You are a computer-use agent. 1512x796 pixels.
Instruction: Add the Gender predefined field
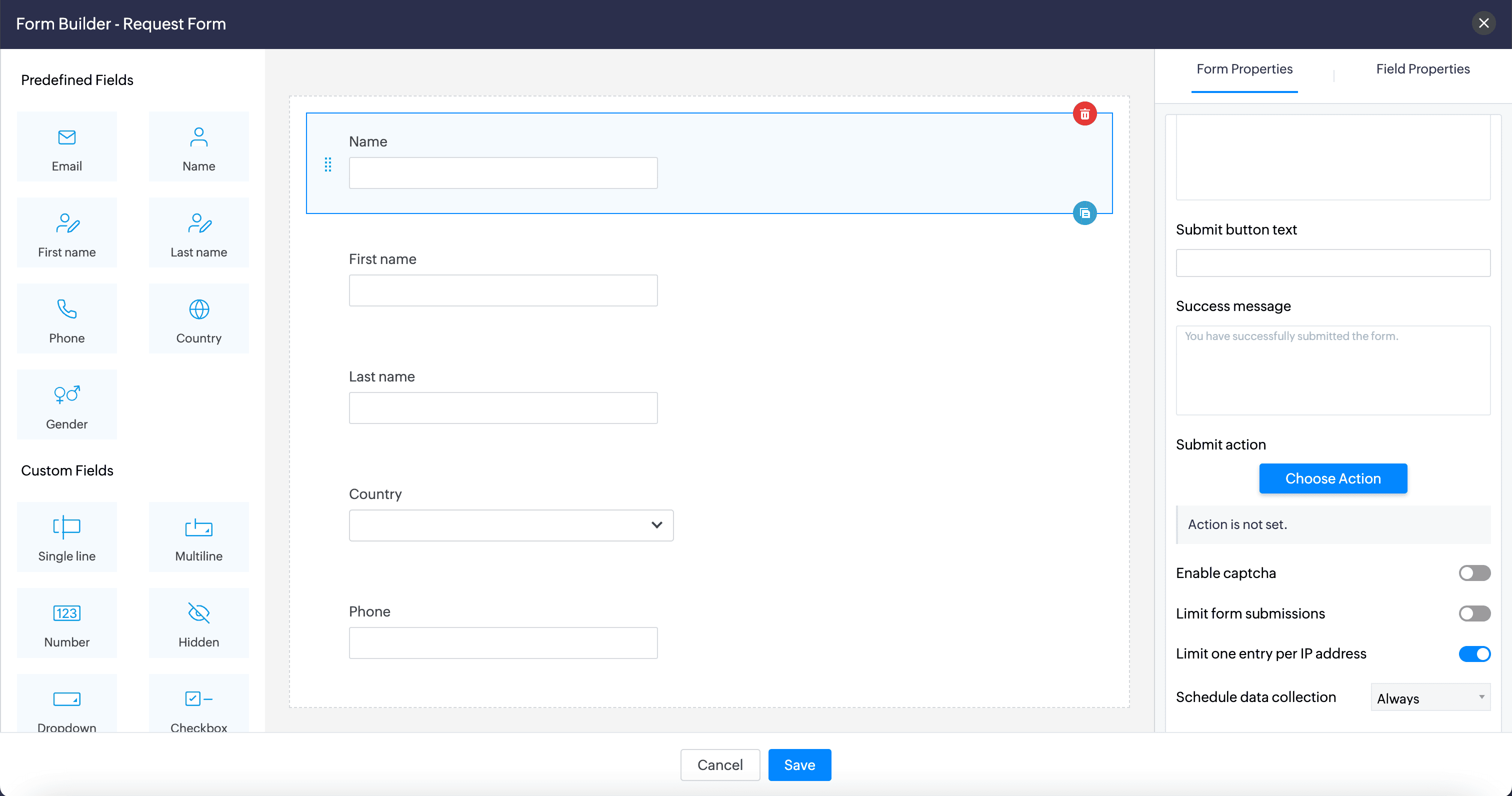(67, 404)
